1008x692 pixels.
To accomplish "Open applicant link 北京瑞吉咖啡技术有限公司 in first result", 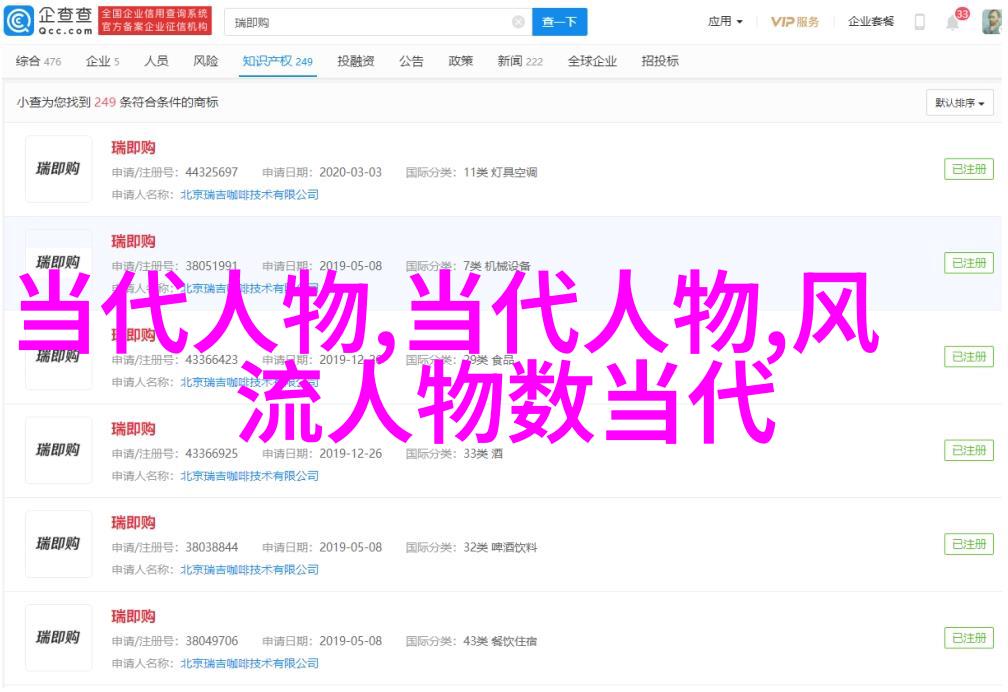I will (249, 195).
